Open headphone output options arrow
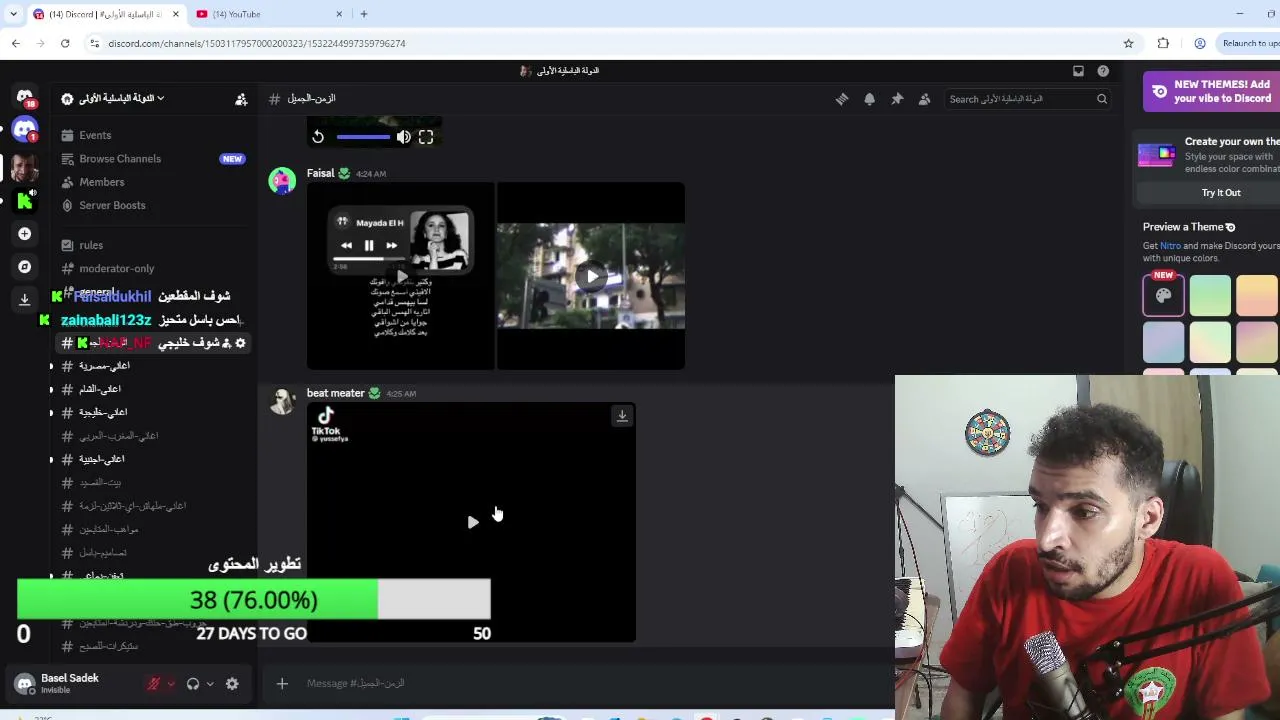Image resolution: width=1280 pixels, height=720 pixels. coord(210,684)
